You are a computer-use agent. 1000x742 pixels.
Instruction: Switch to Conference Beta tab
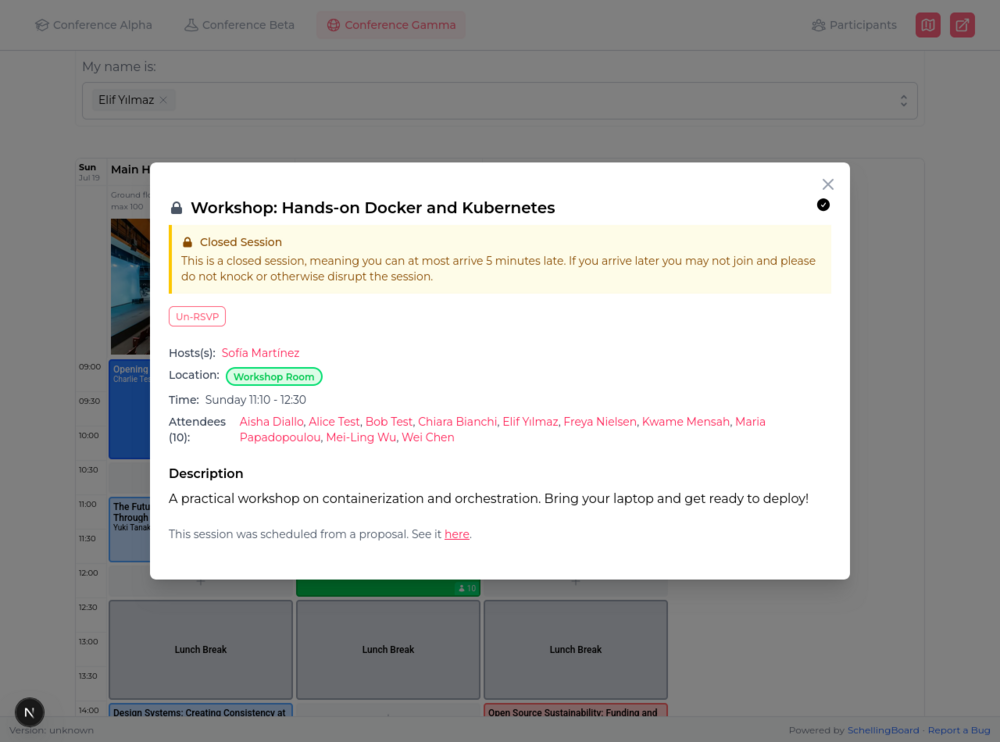point(239,25)
